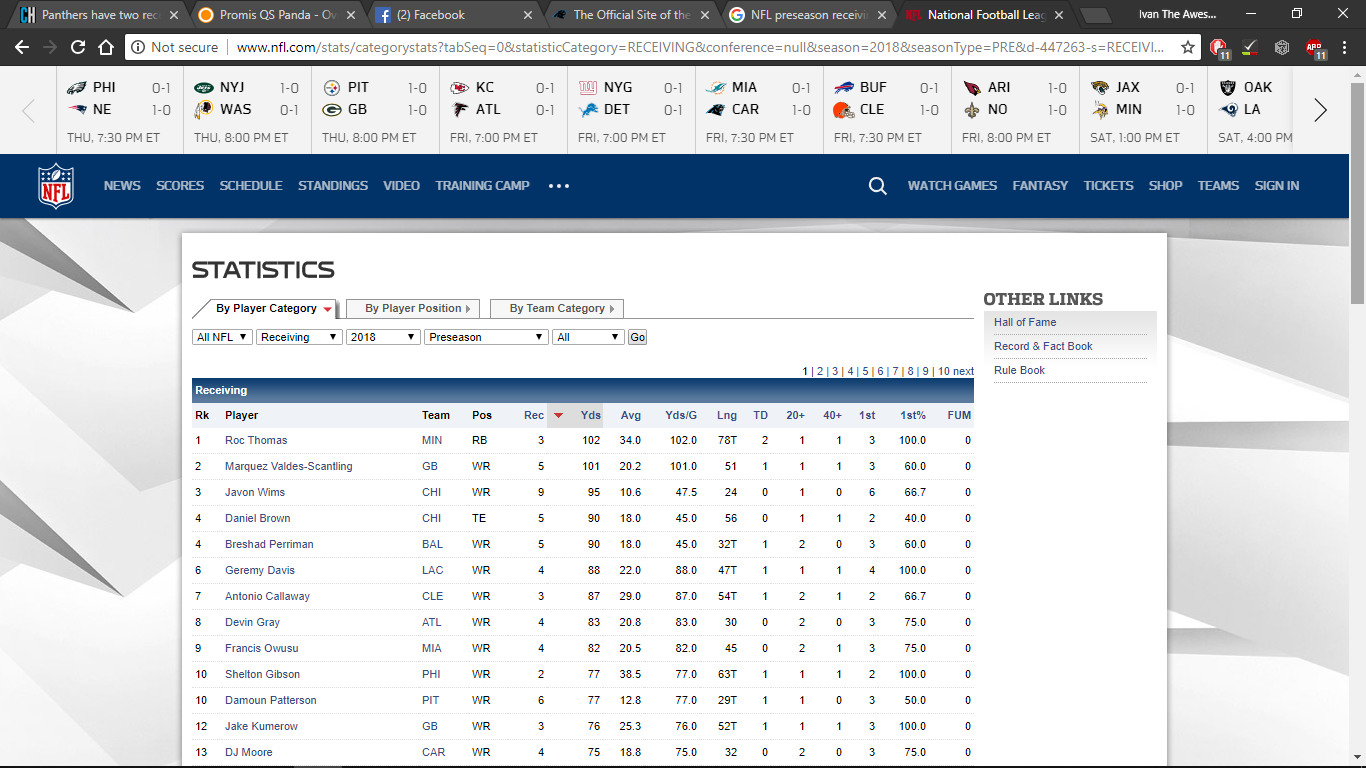Click the red extension icon with badge 11

pyautogui.click(x=1219, y=47)
